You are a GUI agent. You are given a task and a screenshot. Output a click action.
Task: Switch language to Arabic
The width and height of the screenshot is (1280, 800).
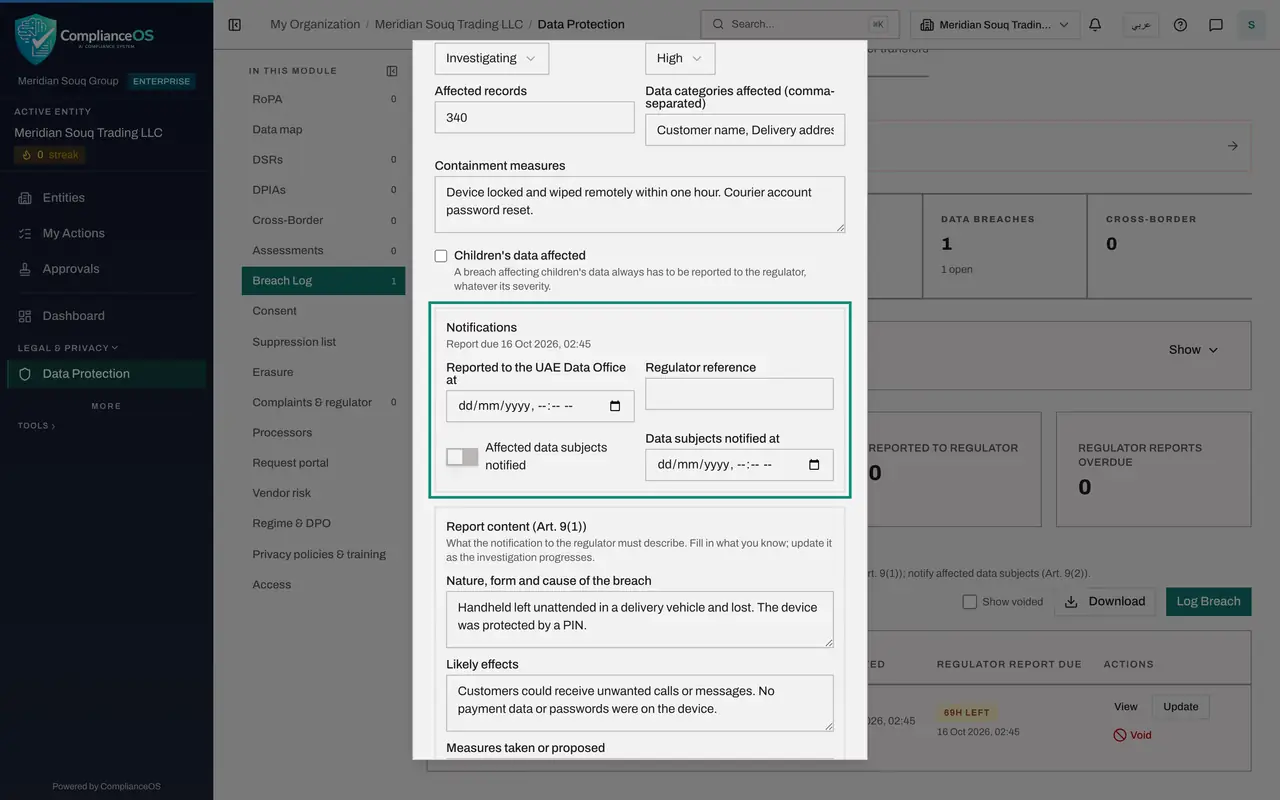point(1141,25)
